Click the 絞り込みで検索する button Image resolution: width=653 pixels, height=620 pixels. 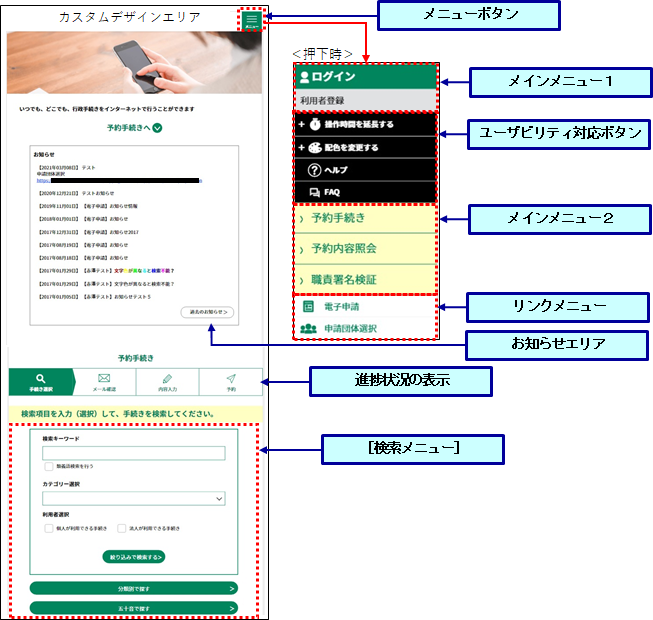pos(134,556)
